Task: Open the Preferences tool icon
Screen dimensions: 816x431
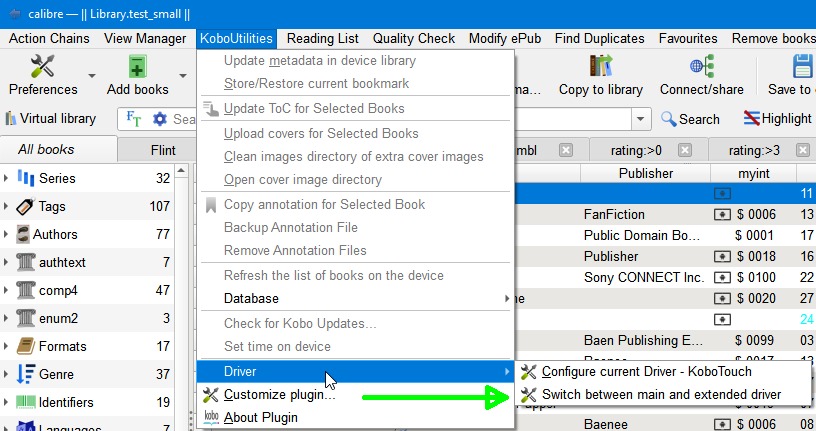Action: (42, 66)
